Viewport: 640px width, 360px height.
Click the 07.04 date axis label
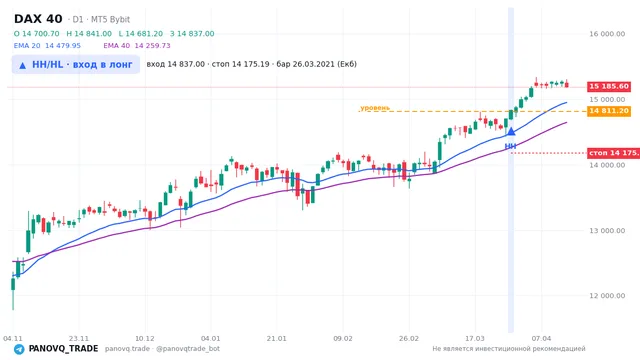click(541, 338)
